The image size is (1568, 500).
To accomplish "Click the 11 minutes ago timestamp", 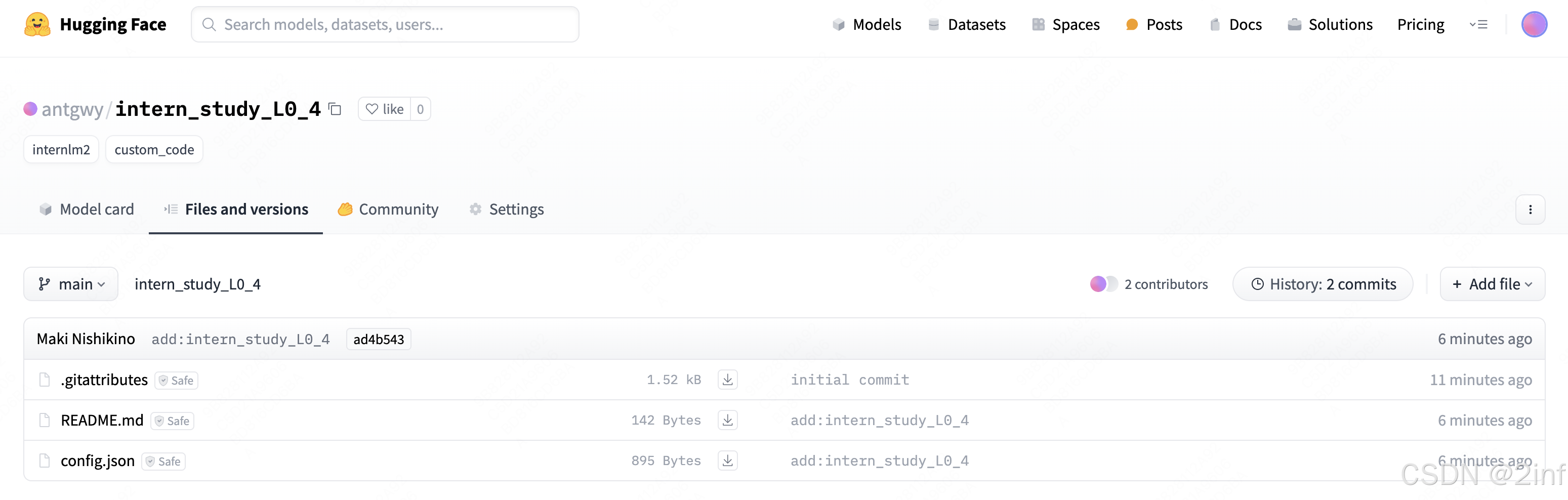I will click(1481, 380).
